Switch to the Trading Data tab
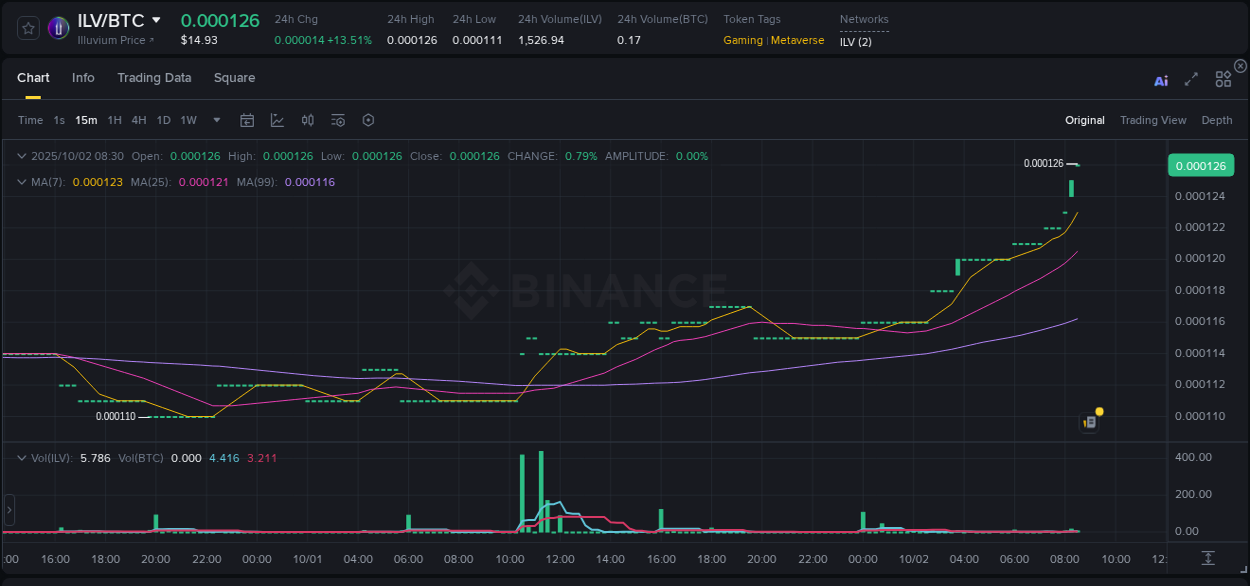Image resolution: width=1250 pixels, height=586 pixels. [154, 78]
